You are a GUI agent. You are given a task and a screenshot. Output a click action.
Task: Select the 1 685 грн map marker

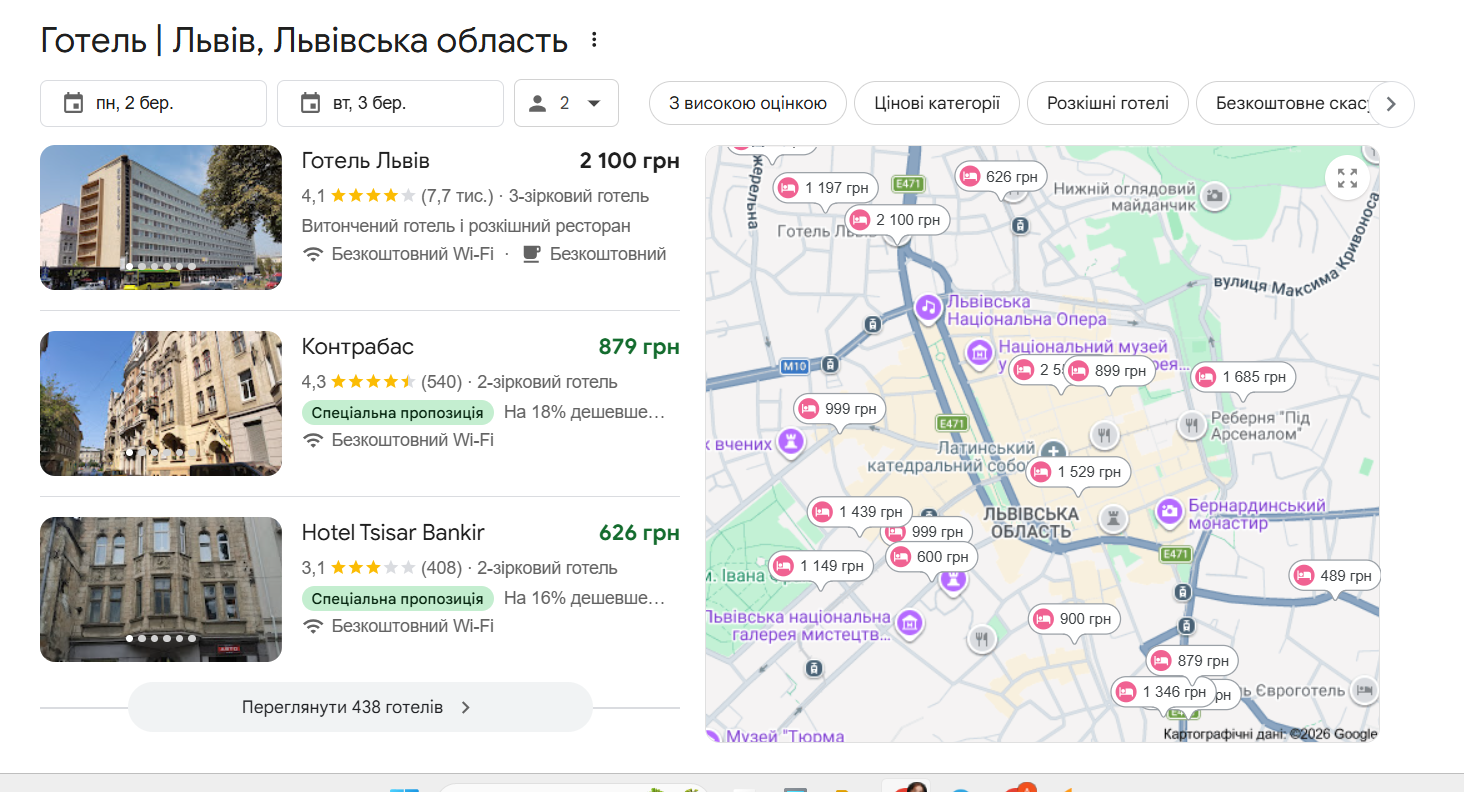[x=1244, y=377]
